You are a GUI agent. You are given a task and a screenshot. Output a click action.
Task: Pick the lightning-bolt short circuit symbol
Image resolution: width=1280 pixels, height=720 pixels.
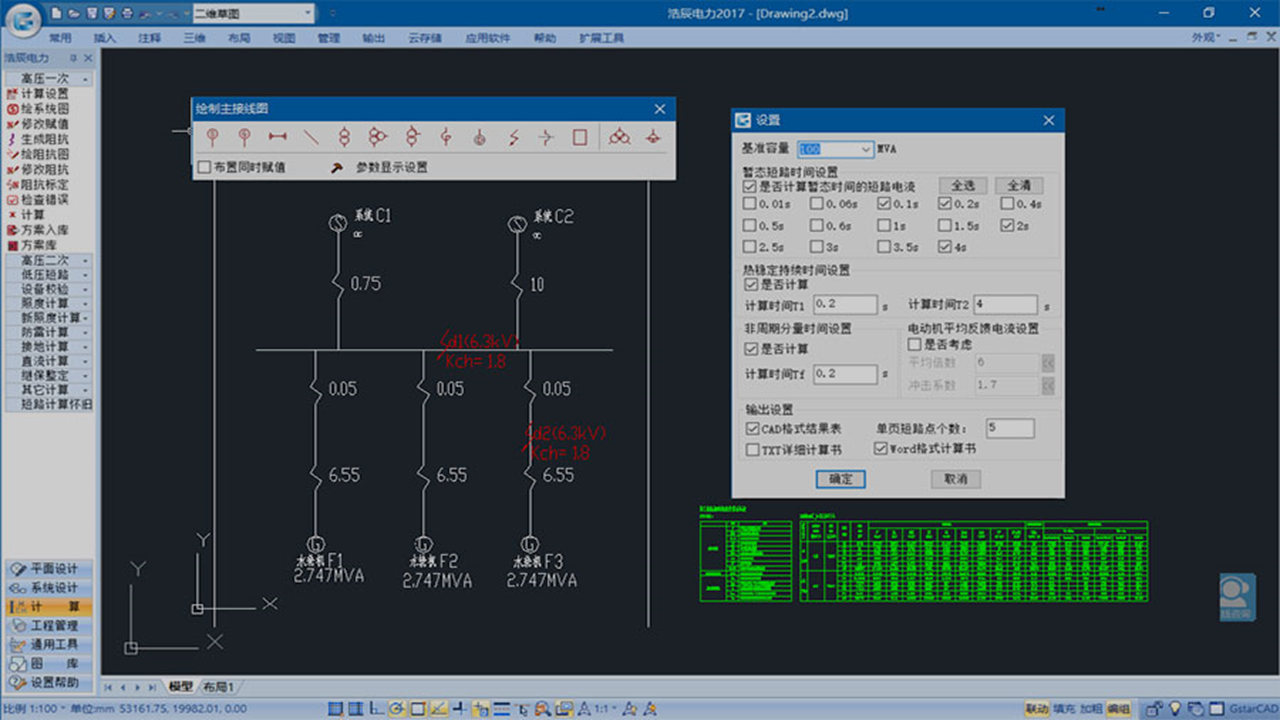513,137
